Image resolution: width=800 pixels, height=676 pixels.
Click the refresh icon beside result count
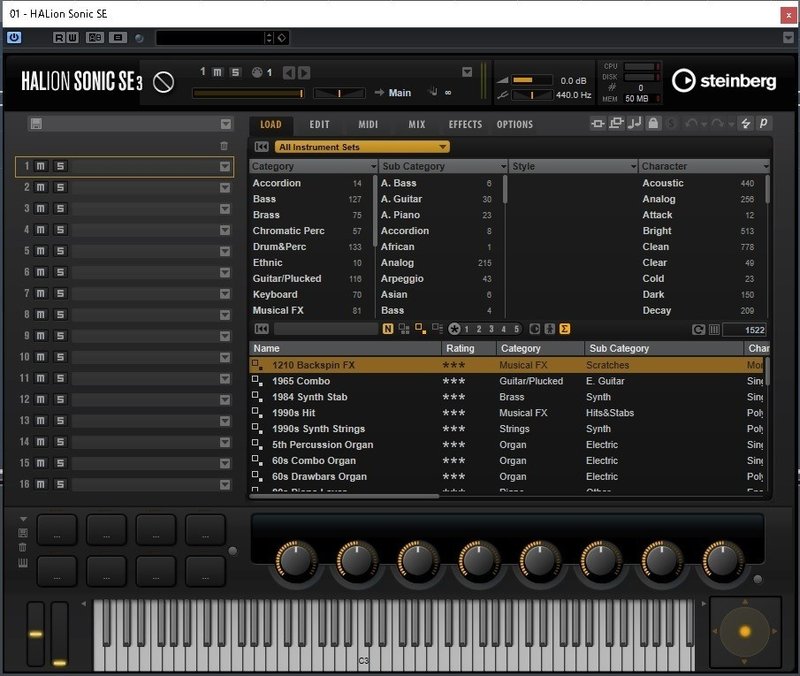tap(698, 330)
